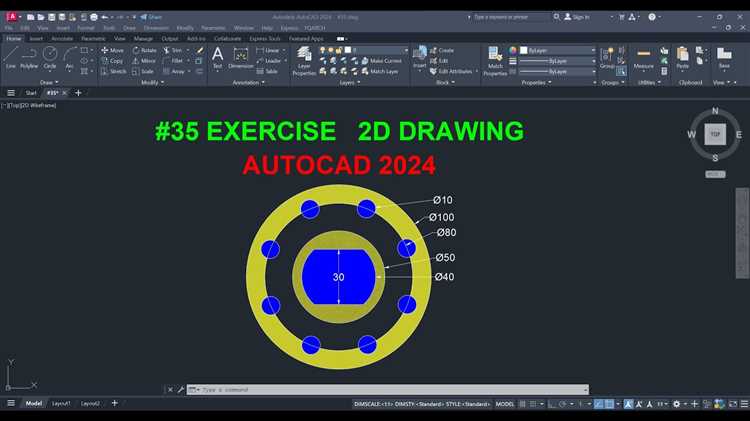The width and height of the screenshot is (750, 421).
Task: Activate the Mirror command
Action: (x=144, y=61)
